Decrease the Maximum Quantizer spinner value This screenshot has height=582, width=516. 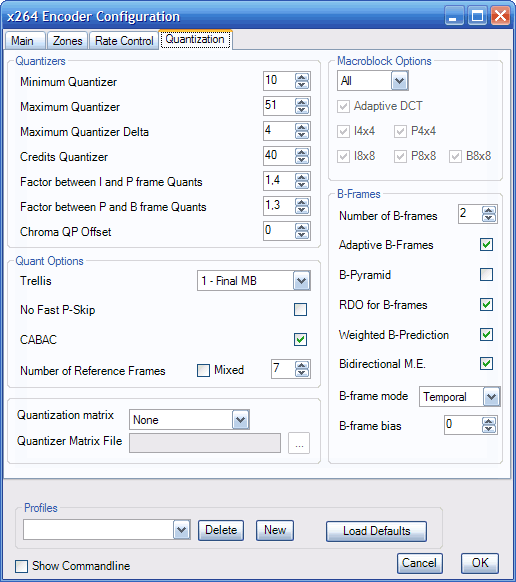301,110
